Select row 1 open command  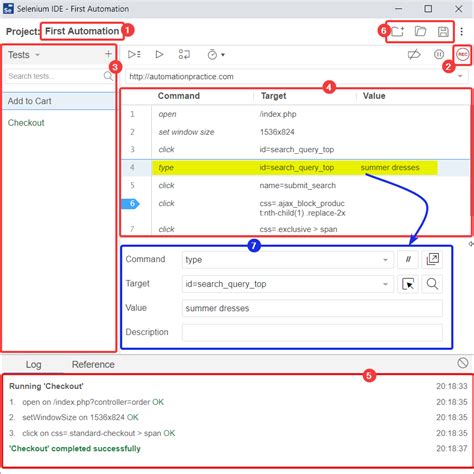pos(295,114)
